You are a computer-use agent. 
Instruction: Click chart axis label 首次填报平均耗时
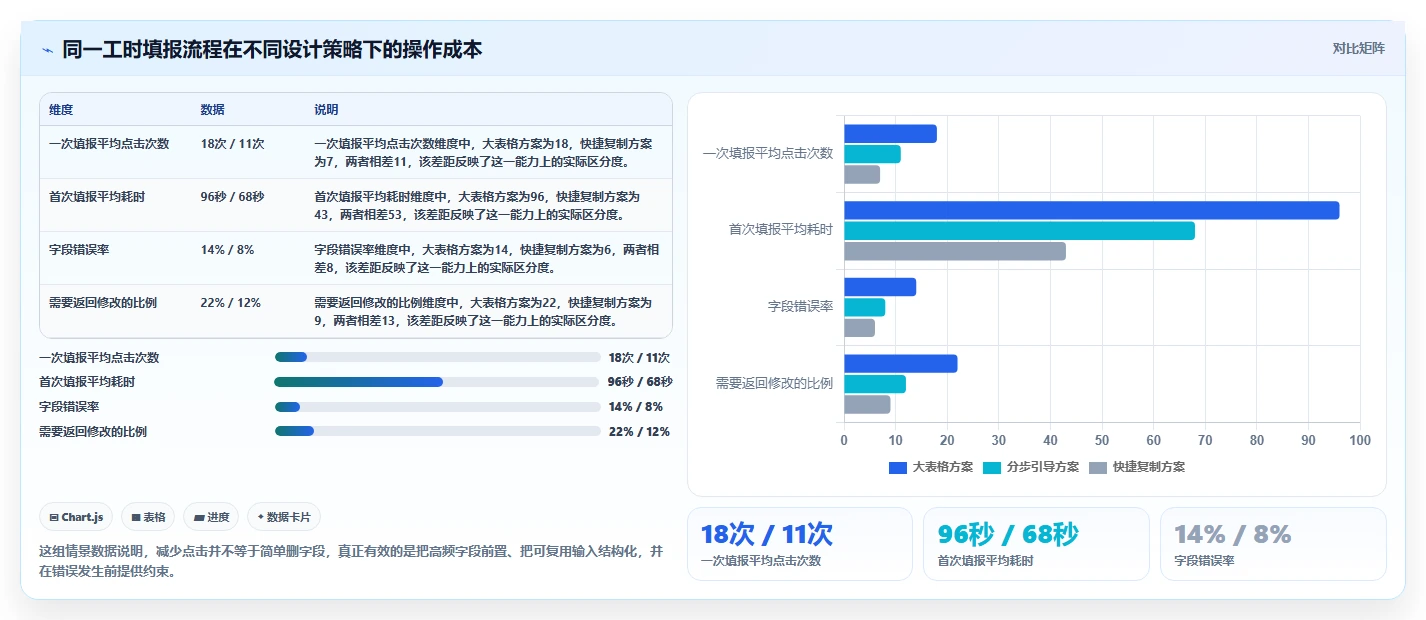click(781, 230)
